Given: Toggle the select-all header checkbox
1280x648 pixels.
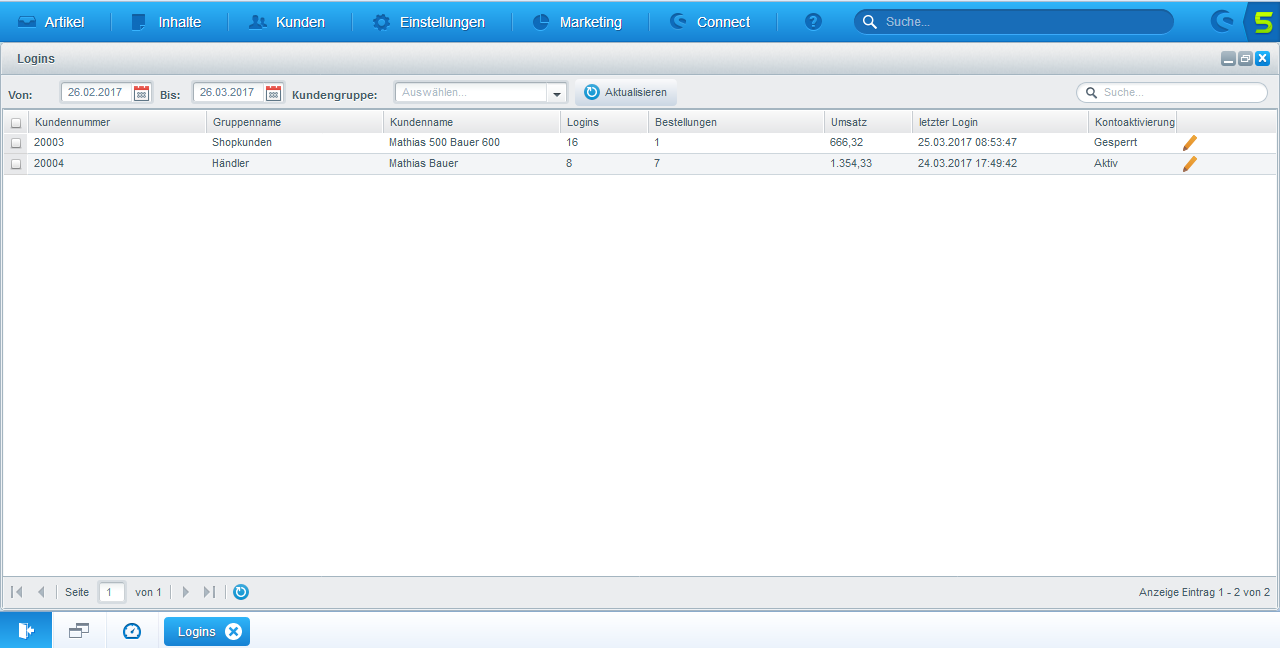Looking at the screenshot, I should (x=15, y=123).
